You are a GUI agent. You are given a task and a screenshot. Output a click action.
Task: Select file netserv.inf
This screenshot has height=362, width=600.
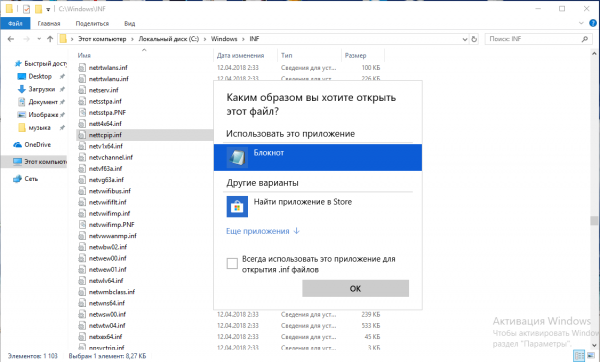[104, 90]
